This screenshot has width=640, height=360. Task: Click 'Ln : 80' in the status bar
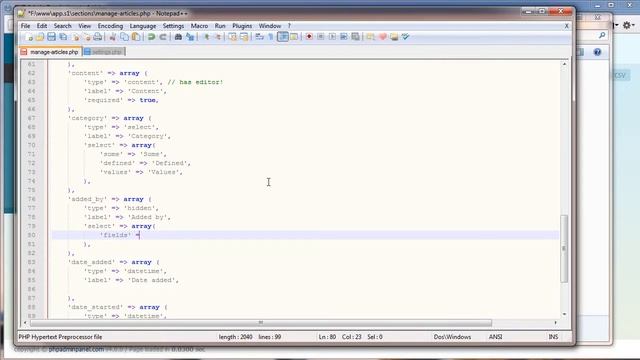(x=327, y=337)
